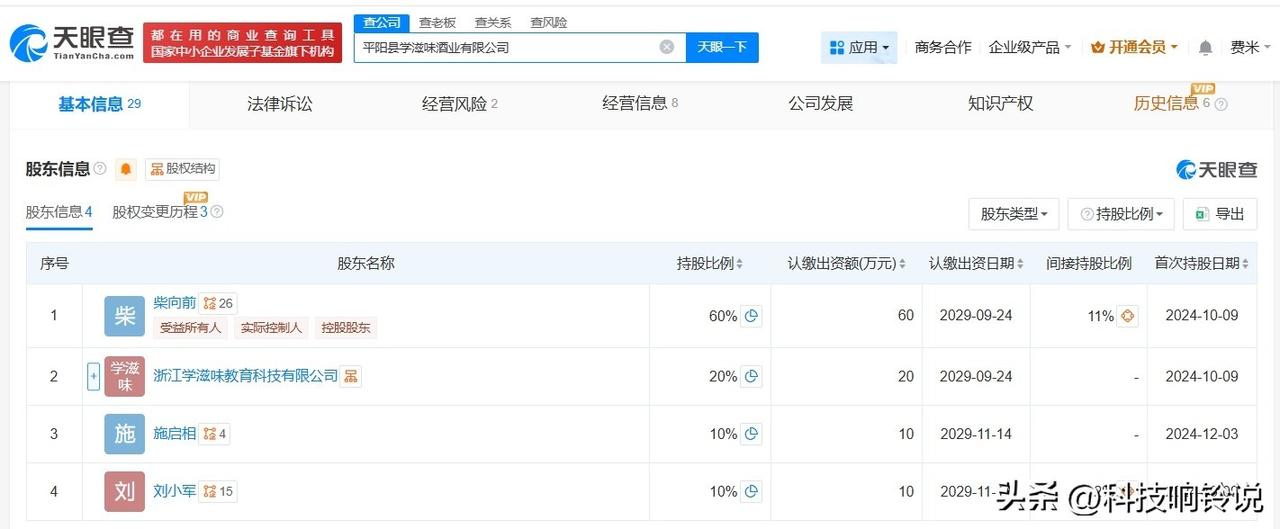Viewport: 1280px width, 529px height.
Task: Open pie chart icon for 施启相 10% share
Action: pos(752,434)
